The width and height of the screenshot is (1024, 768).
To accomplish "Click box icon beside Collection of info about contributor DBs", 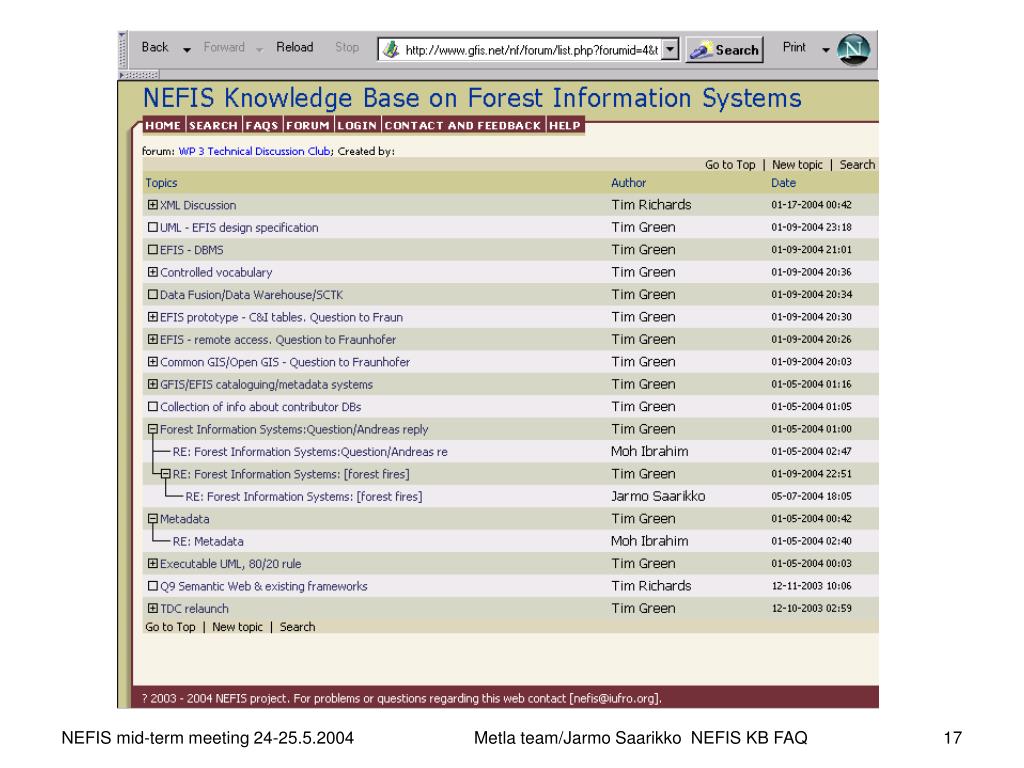I will point(152,406).
